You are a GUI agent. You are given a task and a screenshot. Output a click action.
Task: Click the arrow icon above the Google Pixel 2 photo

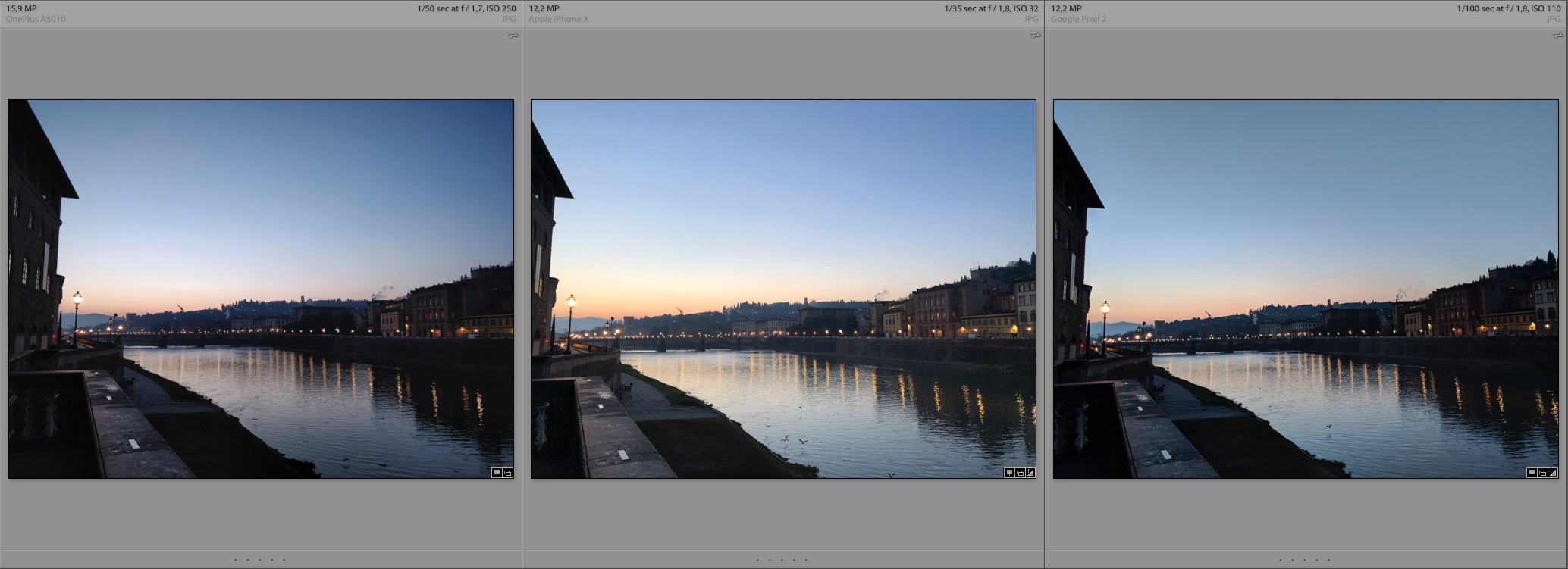1558,36
